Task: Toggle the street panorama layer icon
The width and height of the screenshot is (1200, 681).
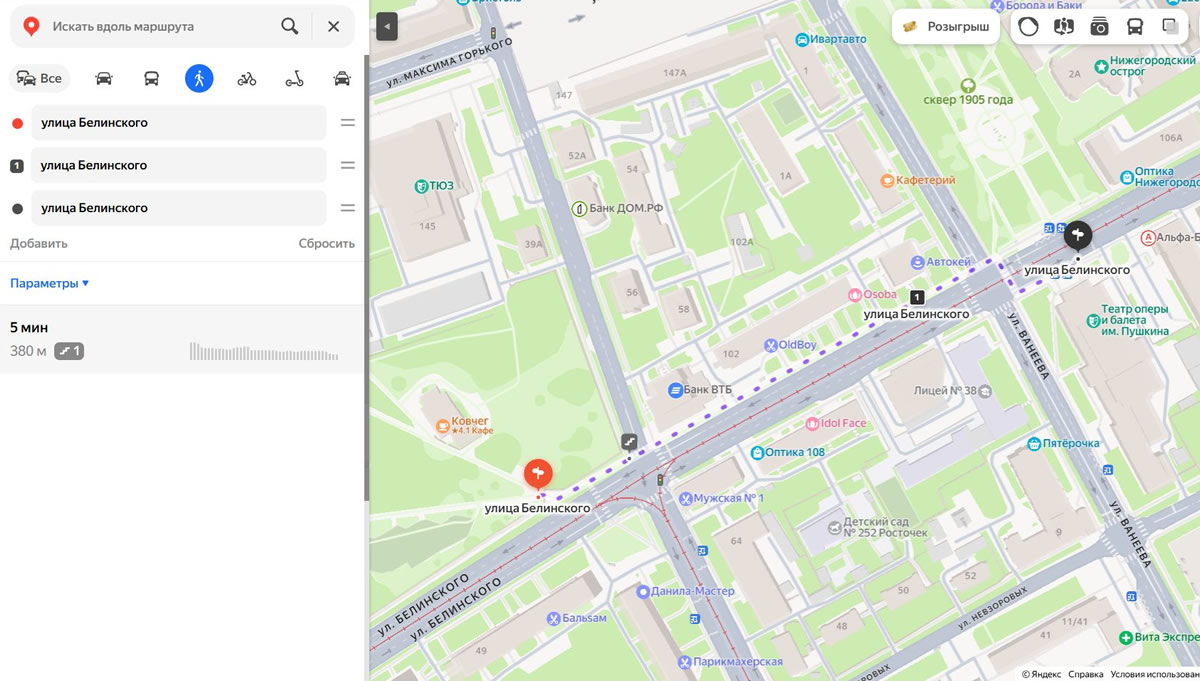Action: tap(1064, 27)
